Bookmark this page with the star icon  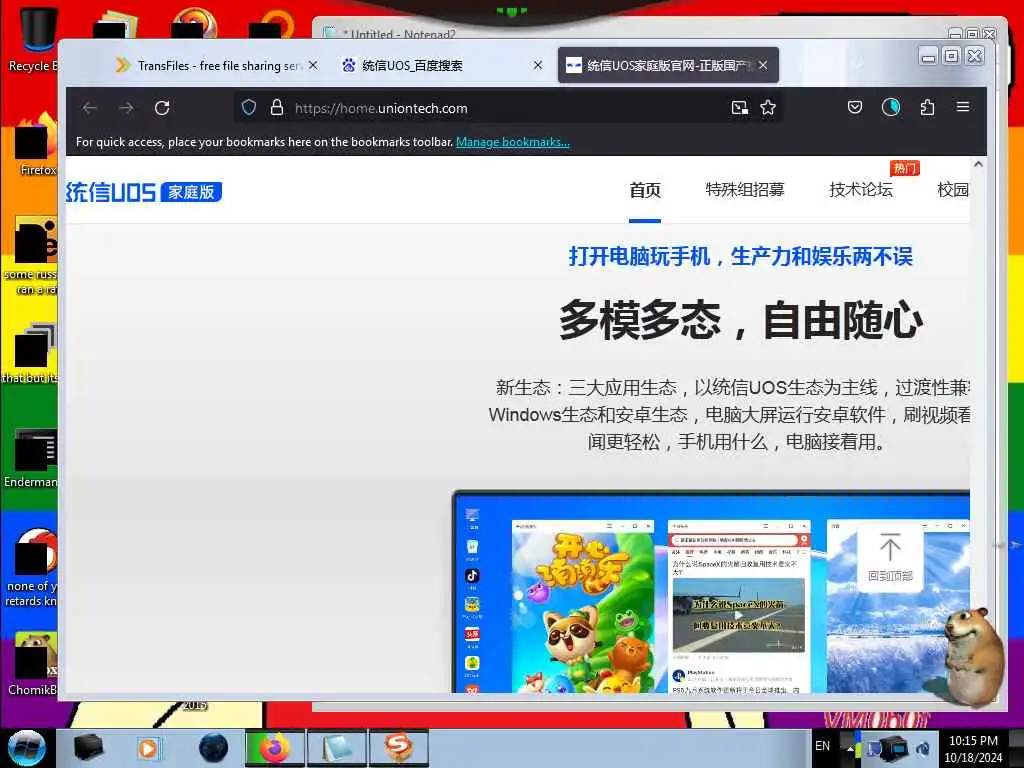[768, 108]
